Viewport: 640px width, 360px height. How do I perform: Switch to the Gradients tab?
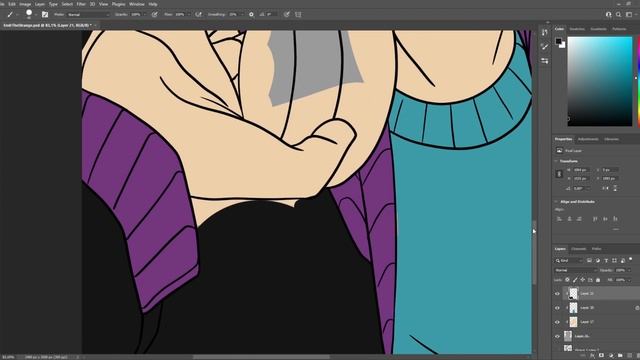click(598, 29)
